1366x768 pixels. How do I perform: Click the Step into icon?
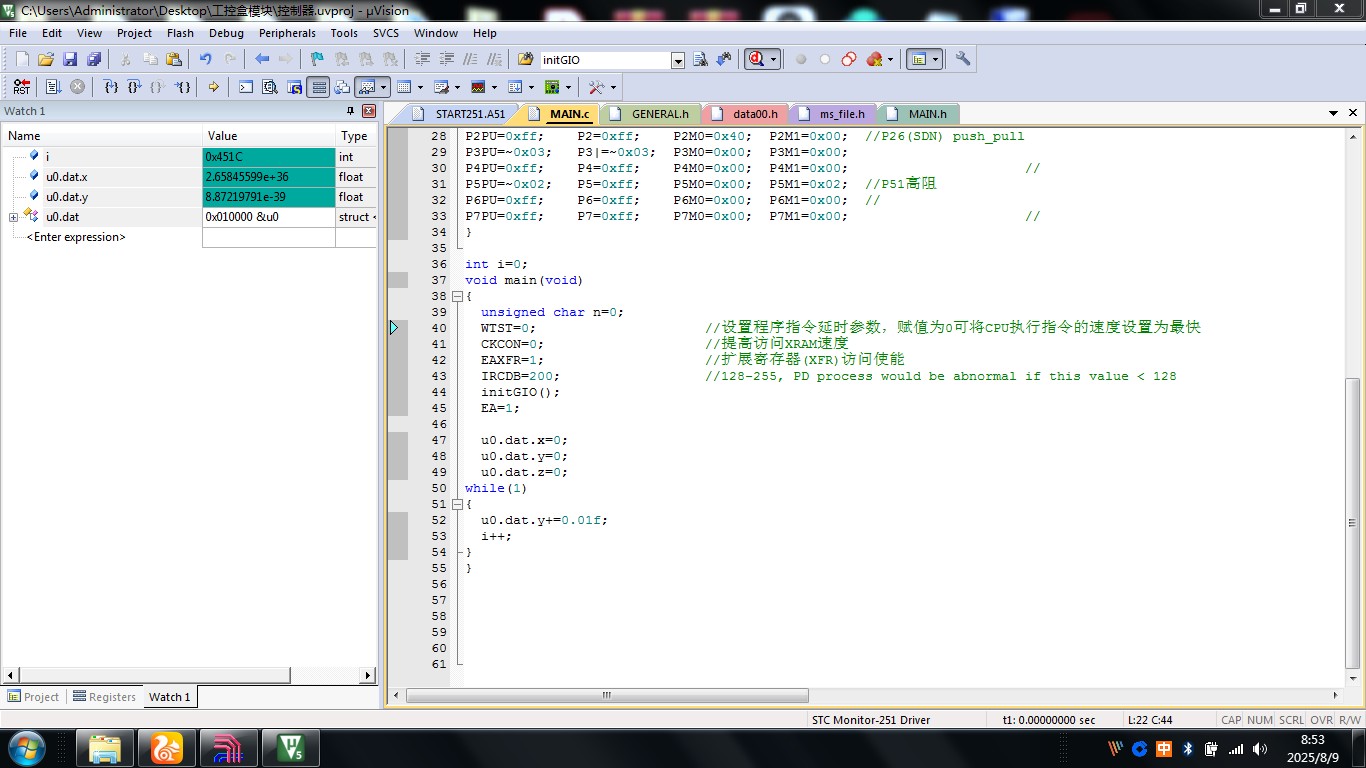tap(111, 87)
